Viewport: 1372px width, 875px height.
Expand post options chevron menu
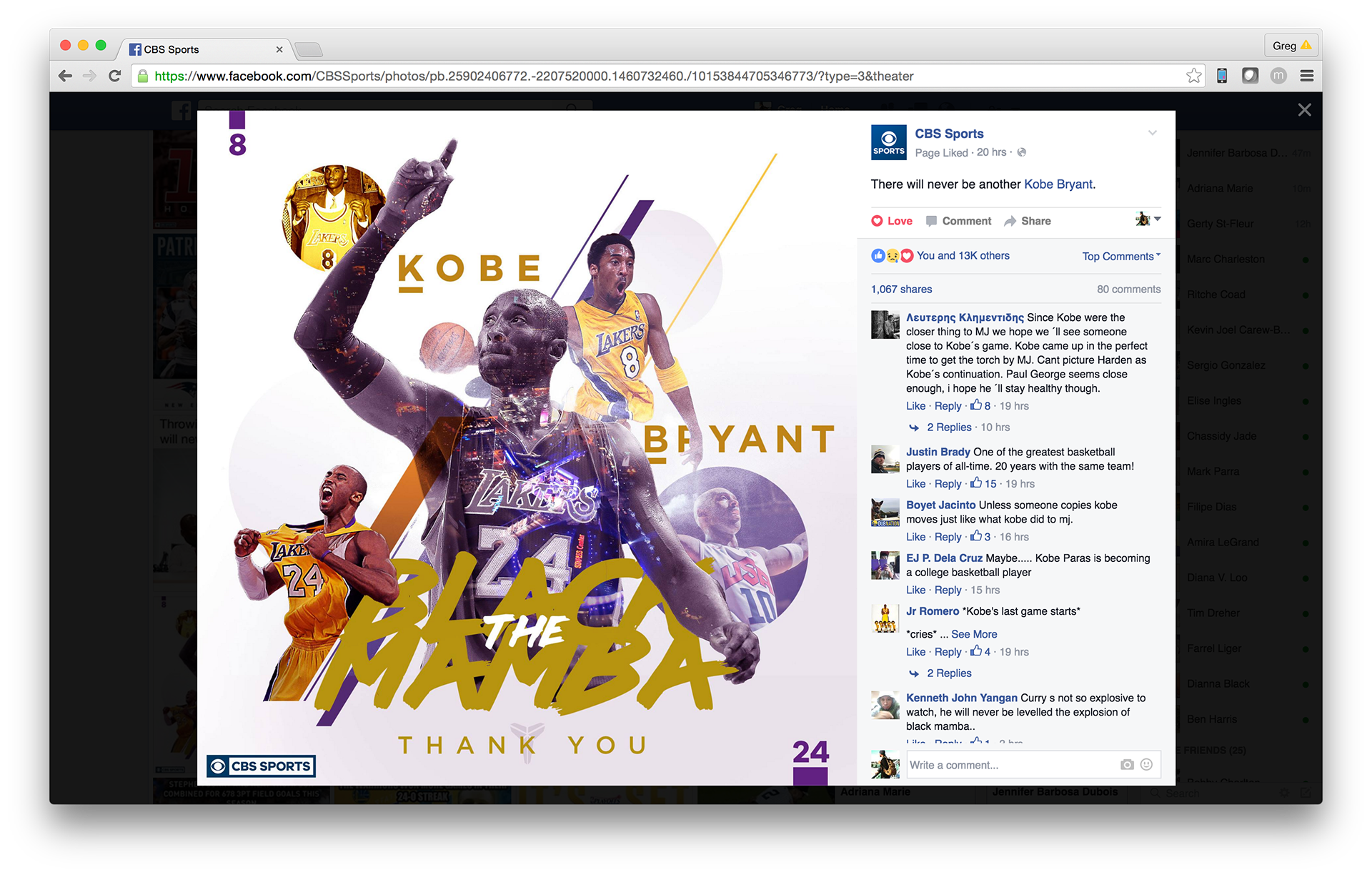click(1152, 133)
